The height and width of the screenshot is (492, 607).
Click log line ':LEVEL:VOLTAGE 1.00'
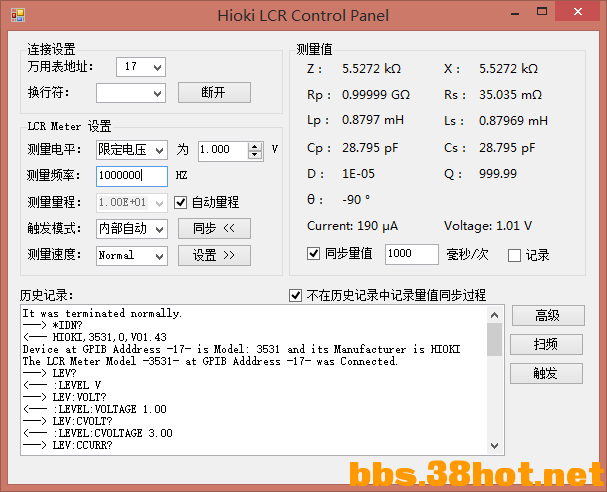(x=110, y=409)
